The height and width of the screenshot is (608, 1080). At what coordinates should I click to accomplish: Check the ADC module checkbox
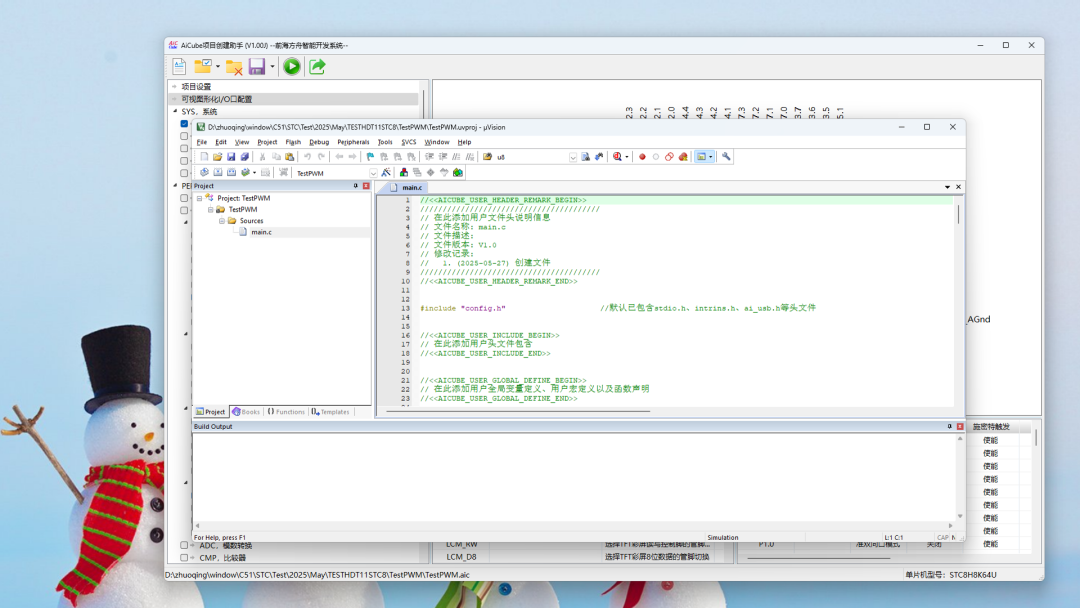[x=184, y=545]
